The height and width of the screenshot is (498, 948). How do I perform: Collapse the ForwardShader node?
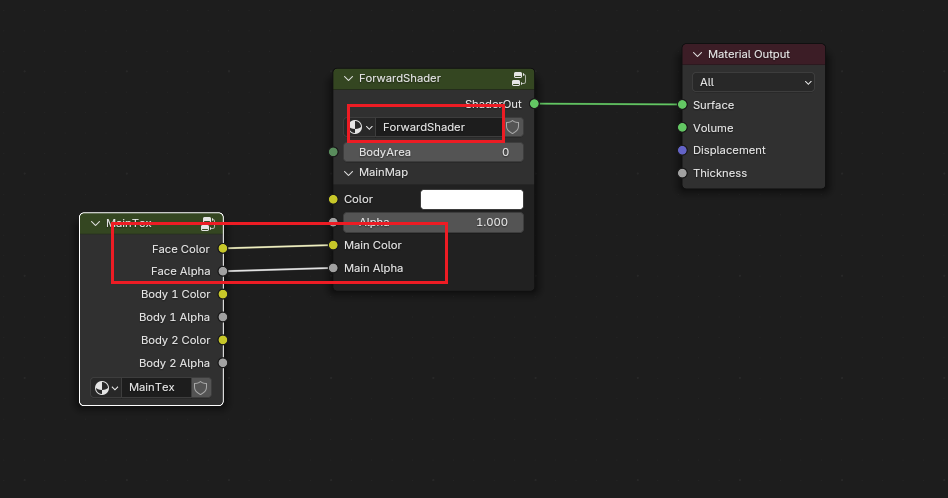(348, 78)
